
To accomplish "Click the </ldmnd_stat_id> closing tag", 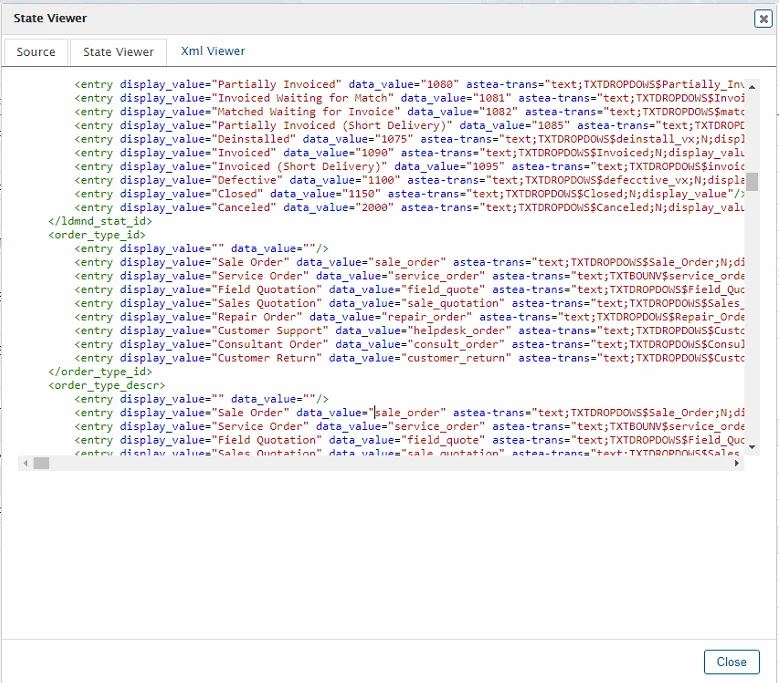I will (x=100, y=221).
